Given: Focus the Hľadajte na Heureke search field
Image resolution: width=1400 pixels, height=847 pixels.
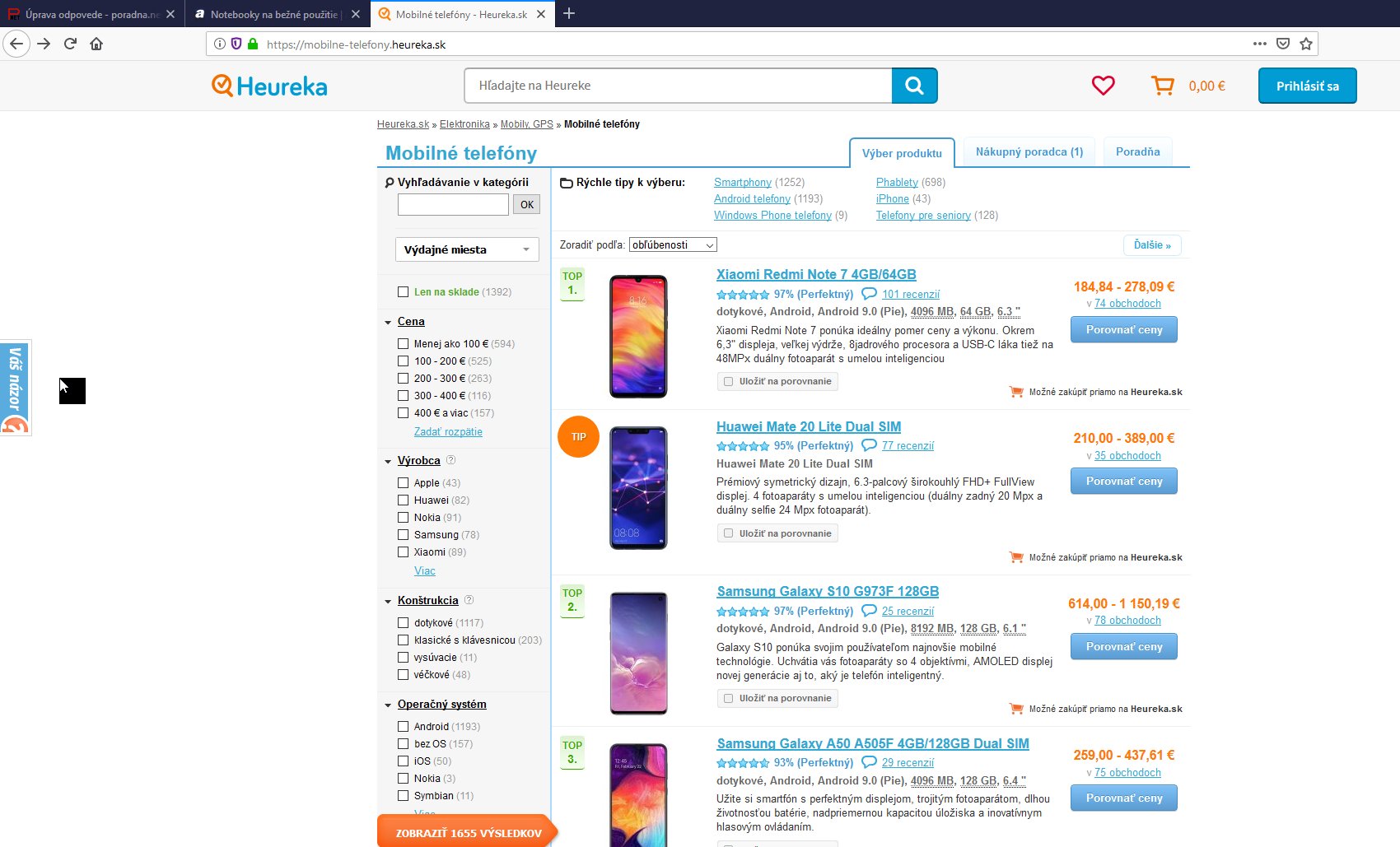Looking at the screenshot, I should 679,86.
